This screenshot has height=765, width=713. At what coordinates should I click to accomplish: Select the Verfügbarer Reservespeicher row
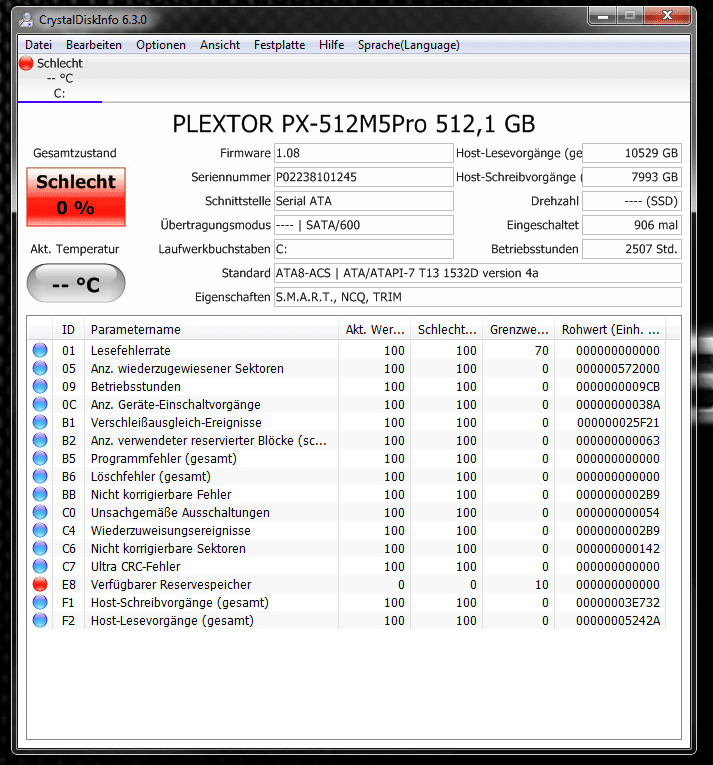(346, 584)
